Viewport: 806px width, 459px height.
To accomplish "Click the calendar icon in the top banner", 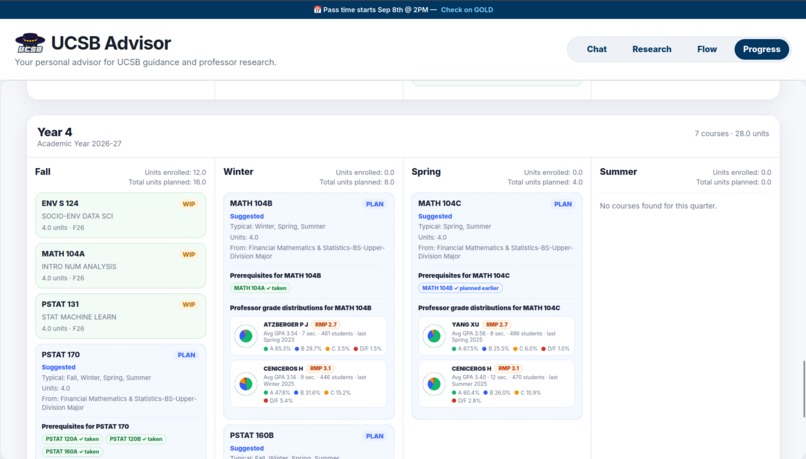I will pyautogui.click(x=317, y=10).
